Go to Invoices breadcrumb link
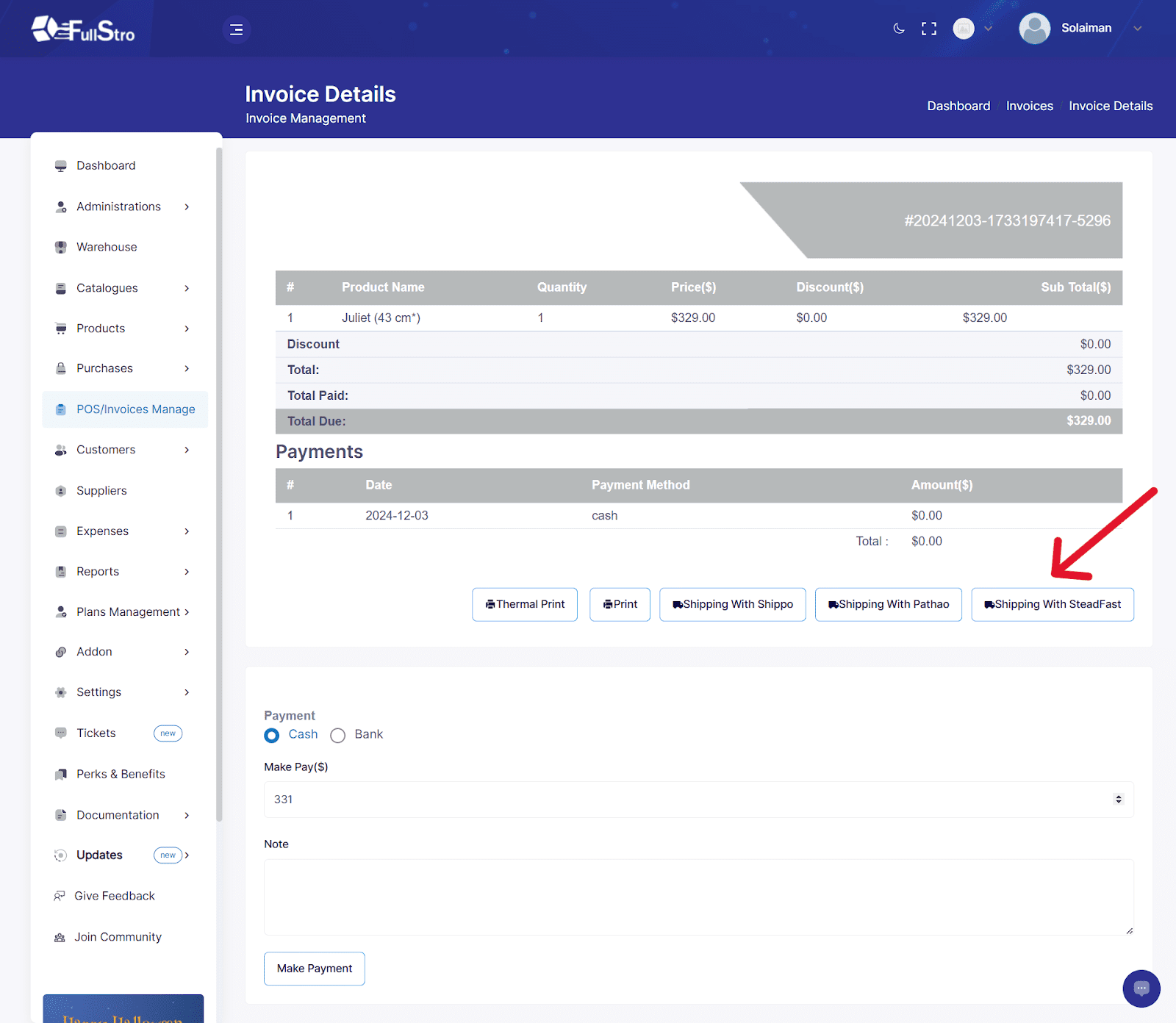The height and width of the screenshot is (1023, 1176). (x=1030, y=106)
